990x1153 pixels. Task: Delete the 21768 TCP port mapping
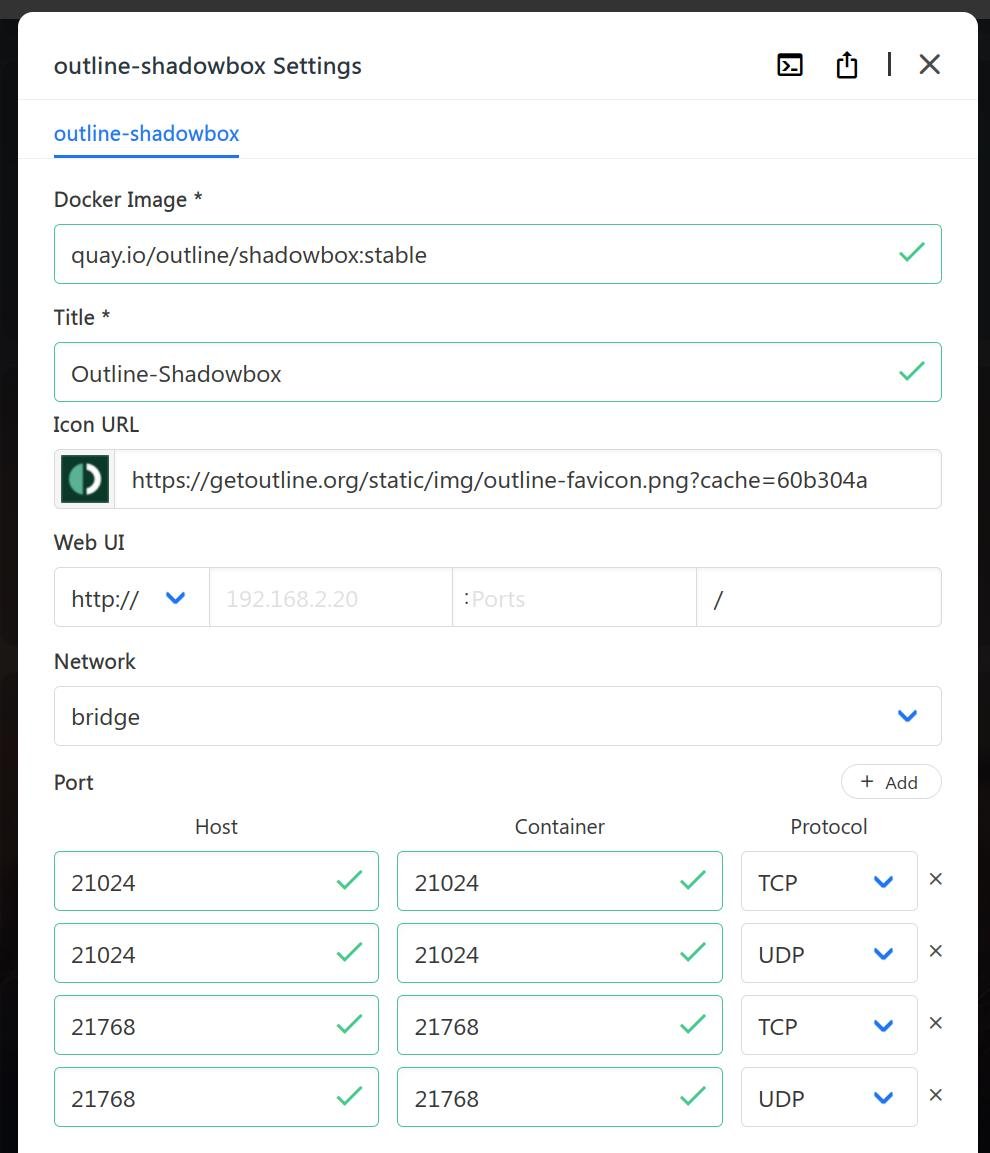(935, 1023)
